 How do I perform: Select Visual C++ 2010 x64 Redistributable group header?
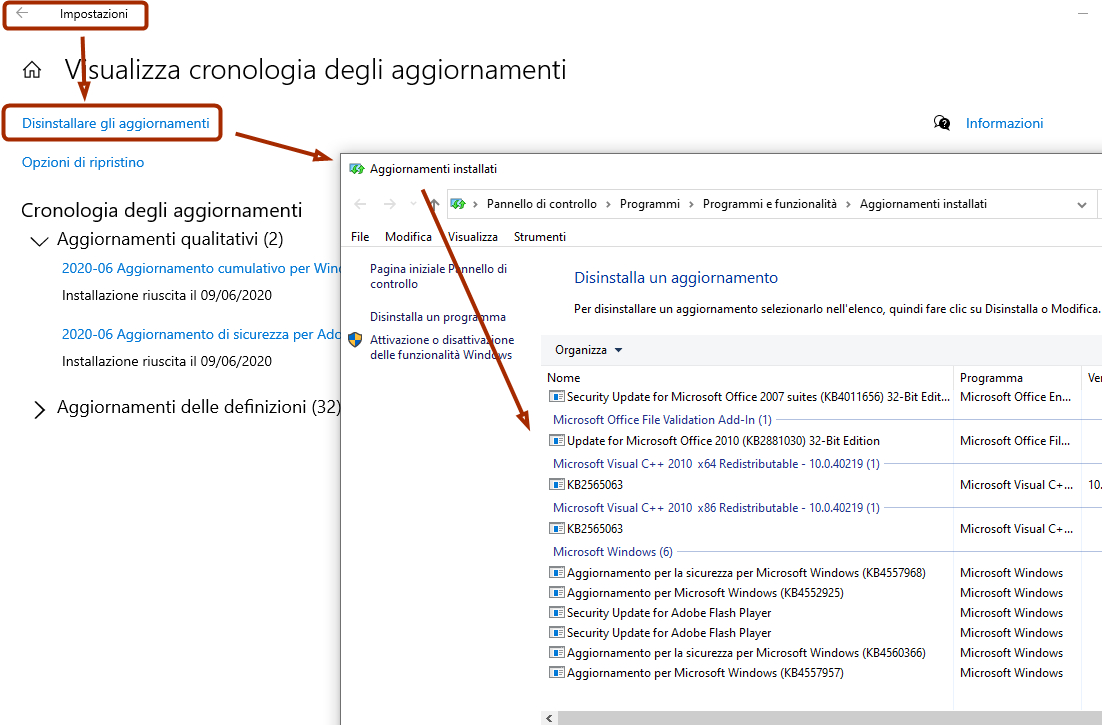click(716, 464)
